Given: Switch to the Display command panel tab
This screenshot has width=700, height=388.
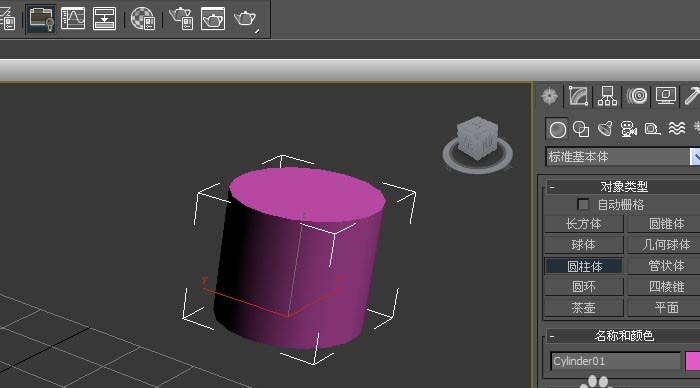Looking at the screenshot, I should point(666,96).
